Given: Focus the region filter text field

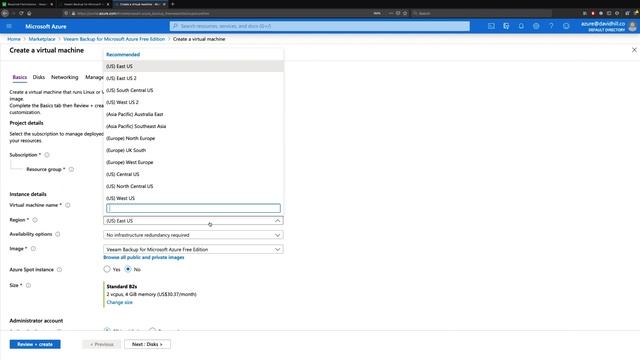Looking at the screenshot, I should pos(193,208).
